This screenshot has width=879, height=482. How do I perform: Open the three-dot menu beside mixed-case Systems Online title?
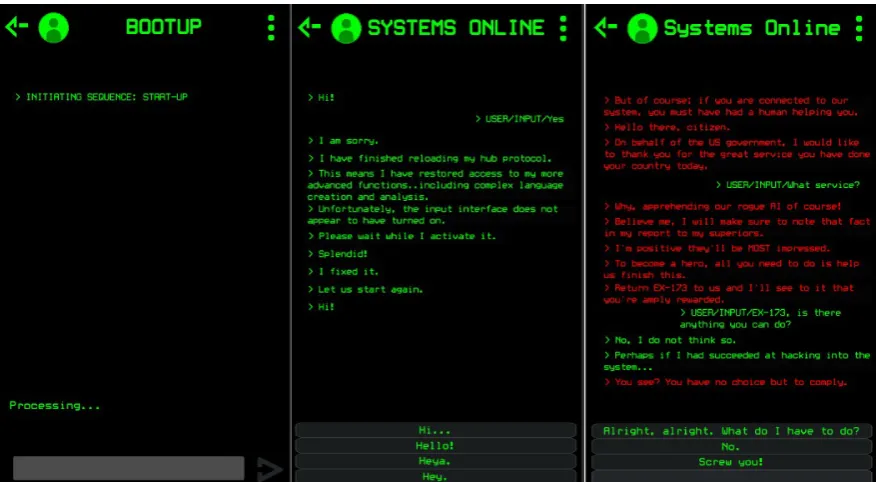[859, 28]
